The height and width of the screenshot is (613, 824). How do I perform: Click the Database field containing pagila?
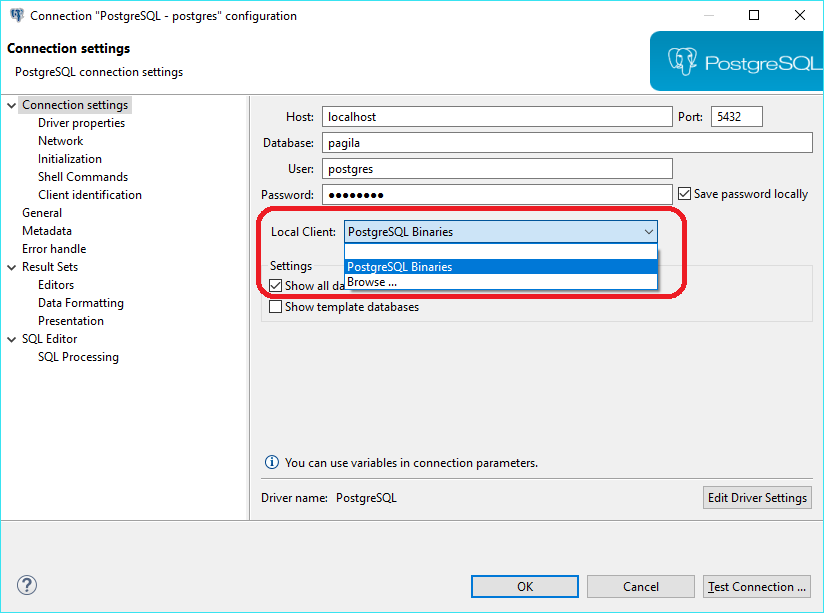point(568,143)
